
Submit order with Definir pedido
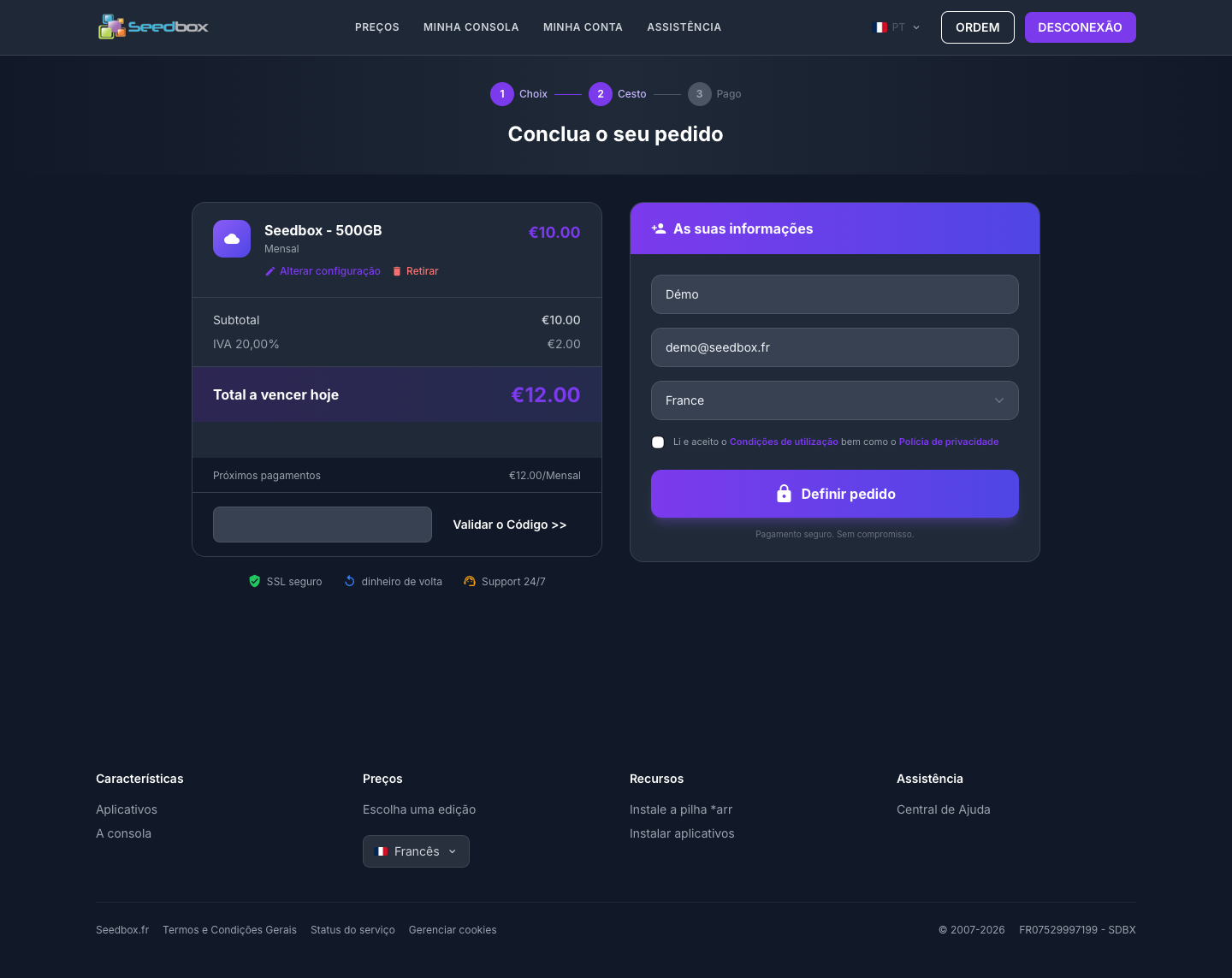click(835, 494)
